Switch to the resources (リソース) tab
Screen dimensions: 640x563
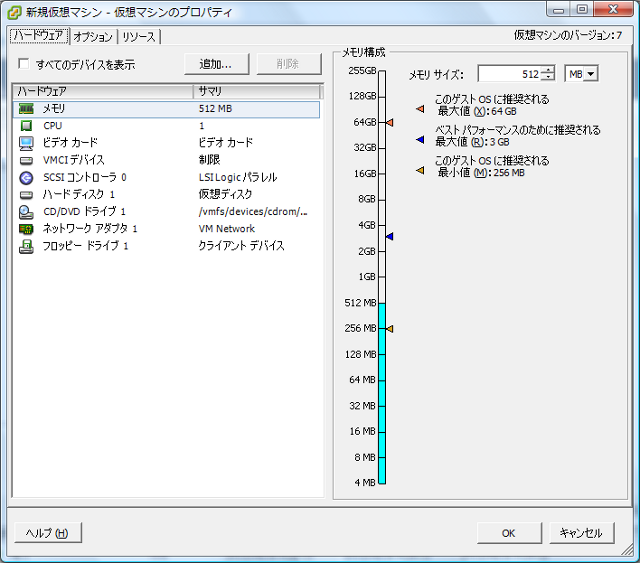coord(139,37)
